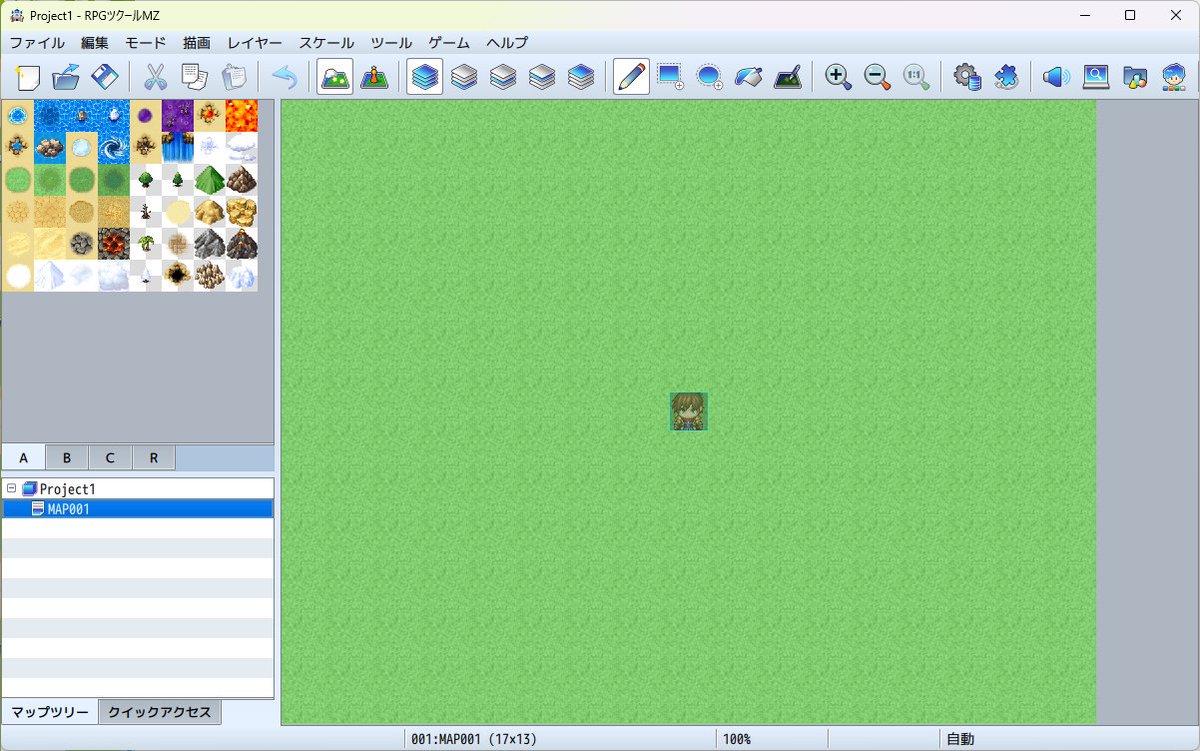Click the 1:1 actual size icon
Image resolution: width=1200 pixels, height=751 pixels.
916,77
